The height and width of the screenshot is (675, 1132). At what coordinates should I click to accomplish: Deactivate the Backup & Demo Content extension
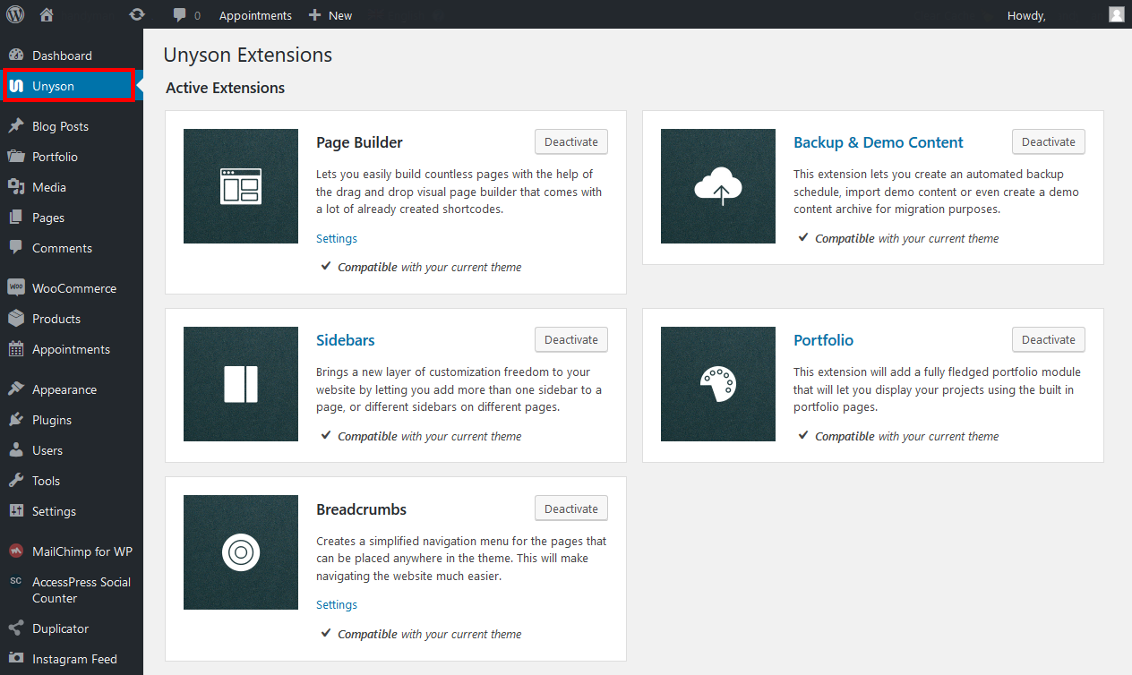pyautogui.click(x=1048, y=142)
